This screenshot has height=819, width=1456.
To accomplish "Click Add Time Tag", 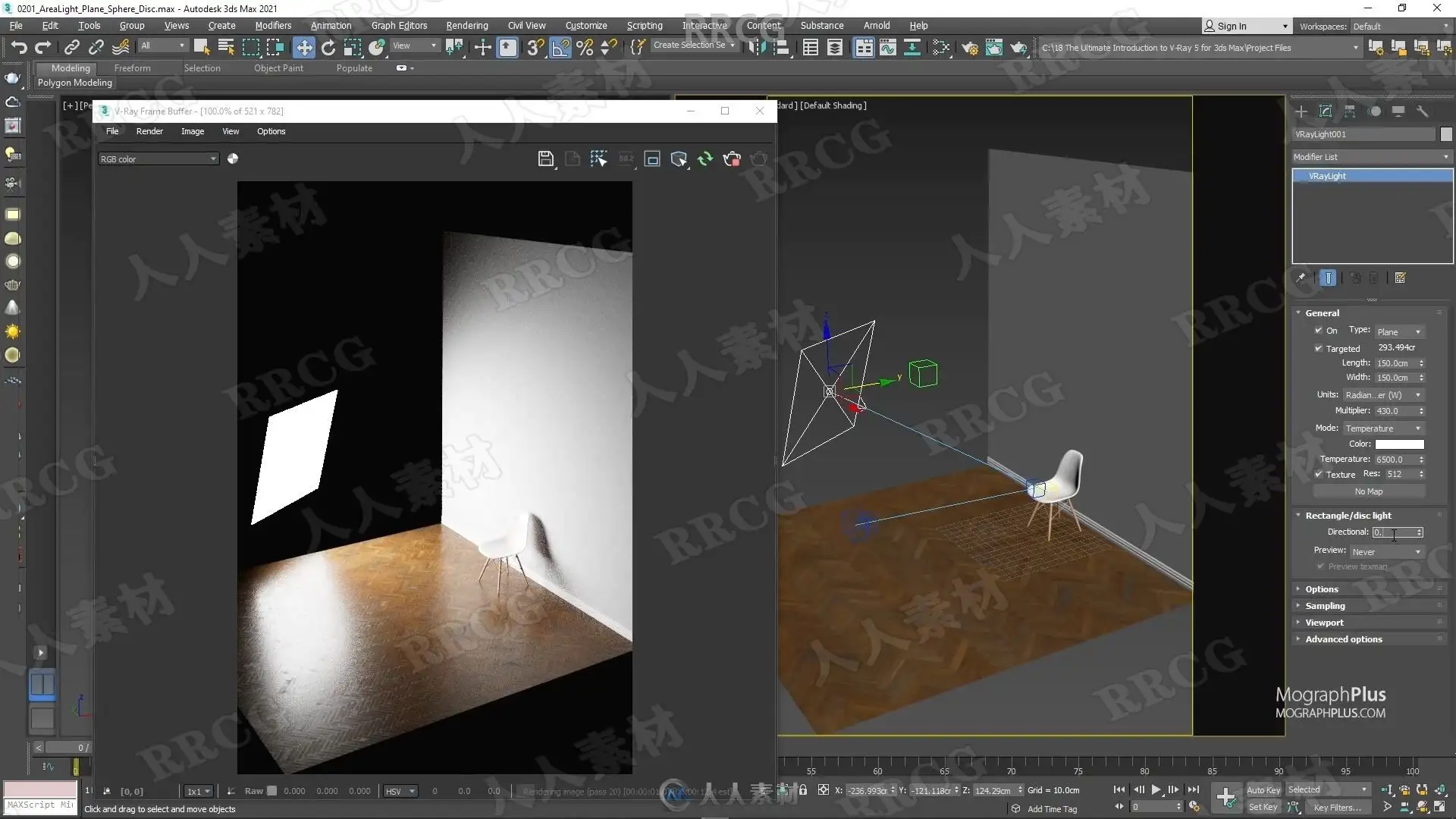I will pos(1052,809).
